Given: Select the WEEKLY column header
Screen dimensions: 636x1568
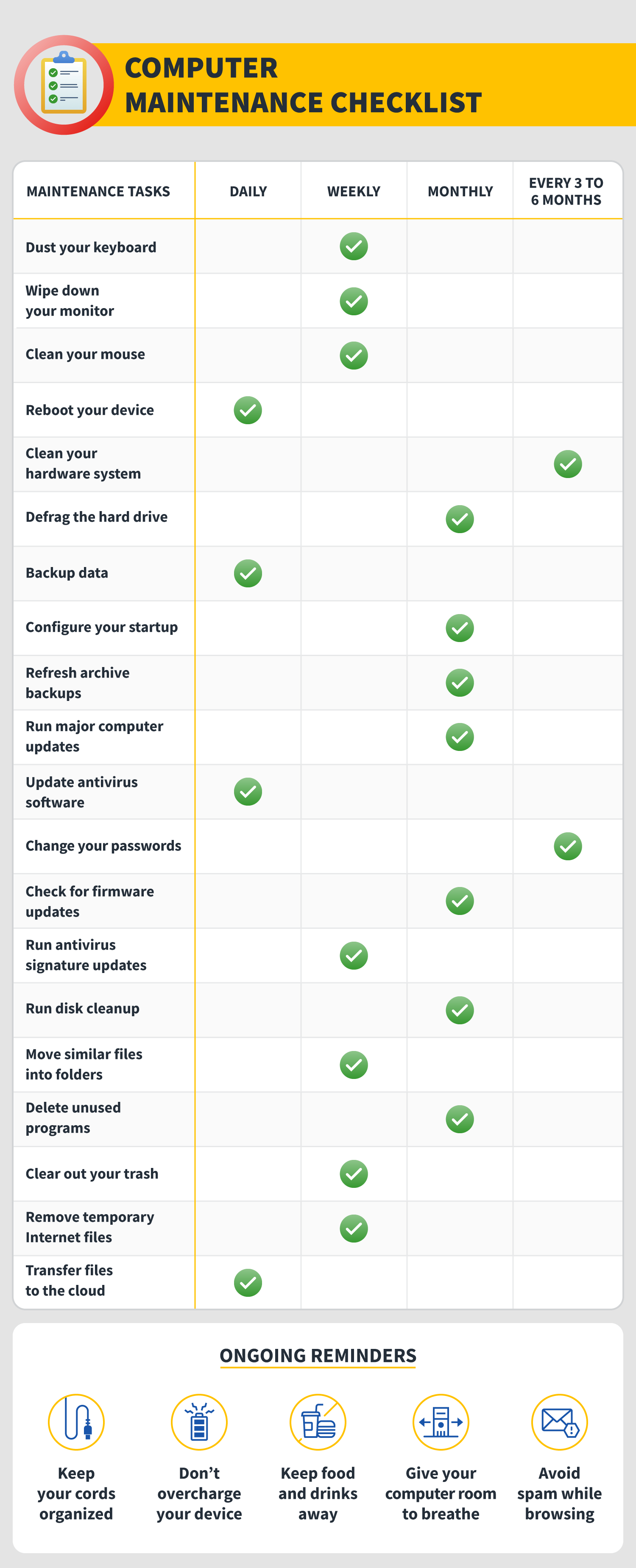Looking at the screenshot, I should 354,192.
